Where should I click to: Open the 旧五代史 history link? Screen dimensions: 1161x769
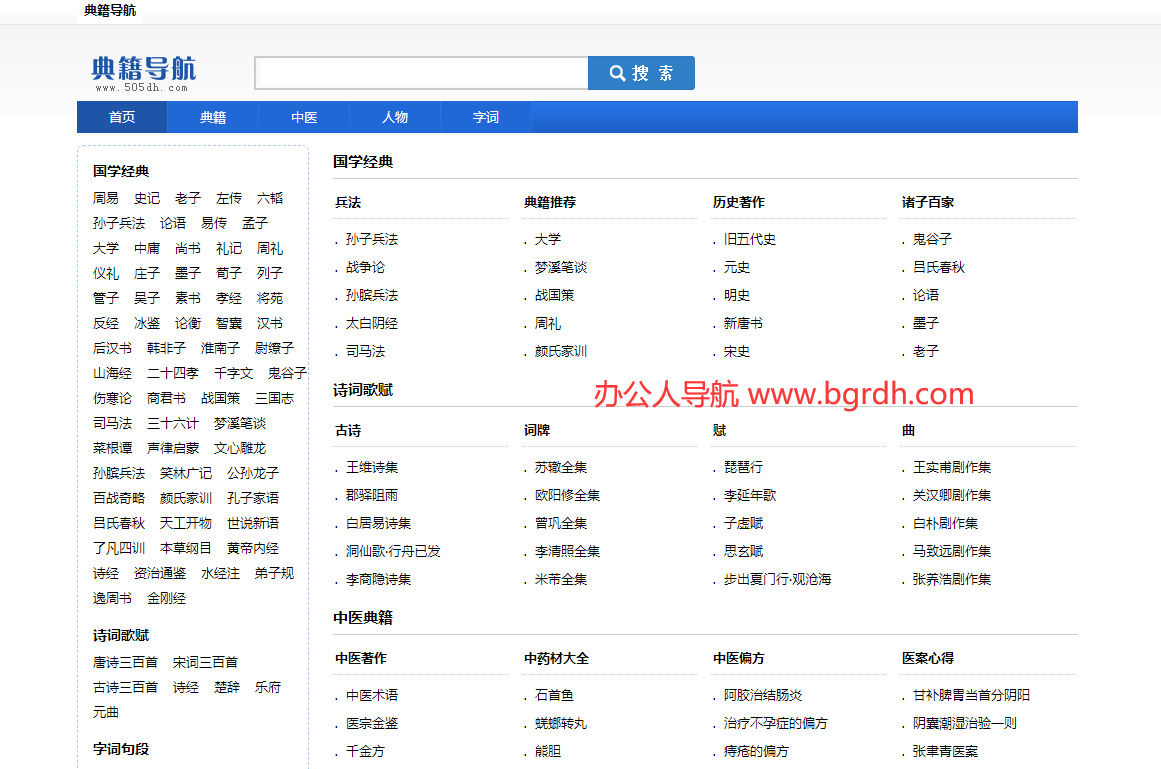(x=750, y=239)
